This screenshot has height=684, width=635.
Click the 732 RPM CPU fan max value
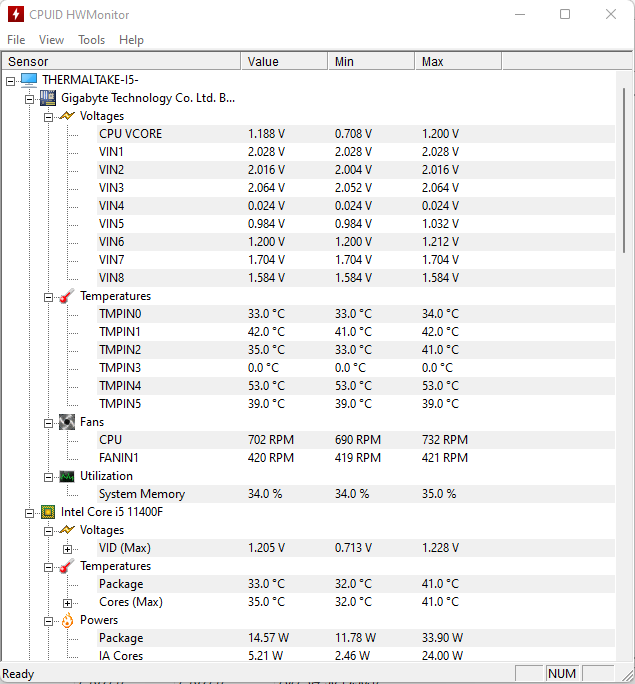444,440
